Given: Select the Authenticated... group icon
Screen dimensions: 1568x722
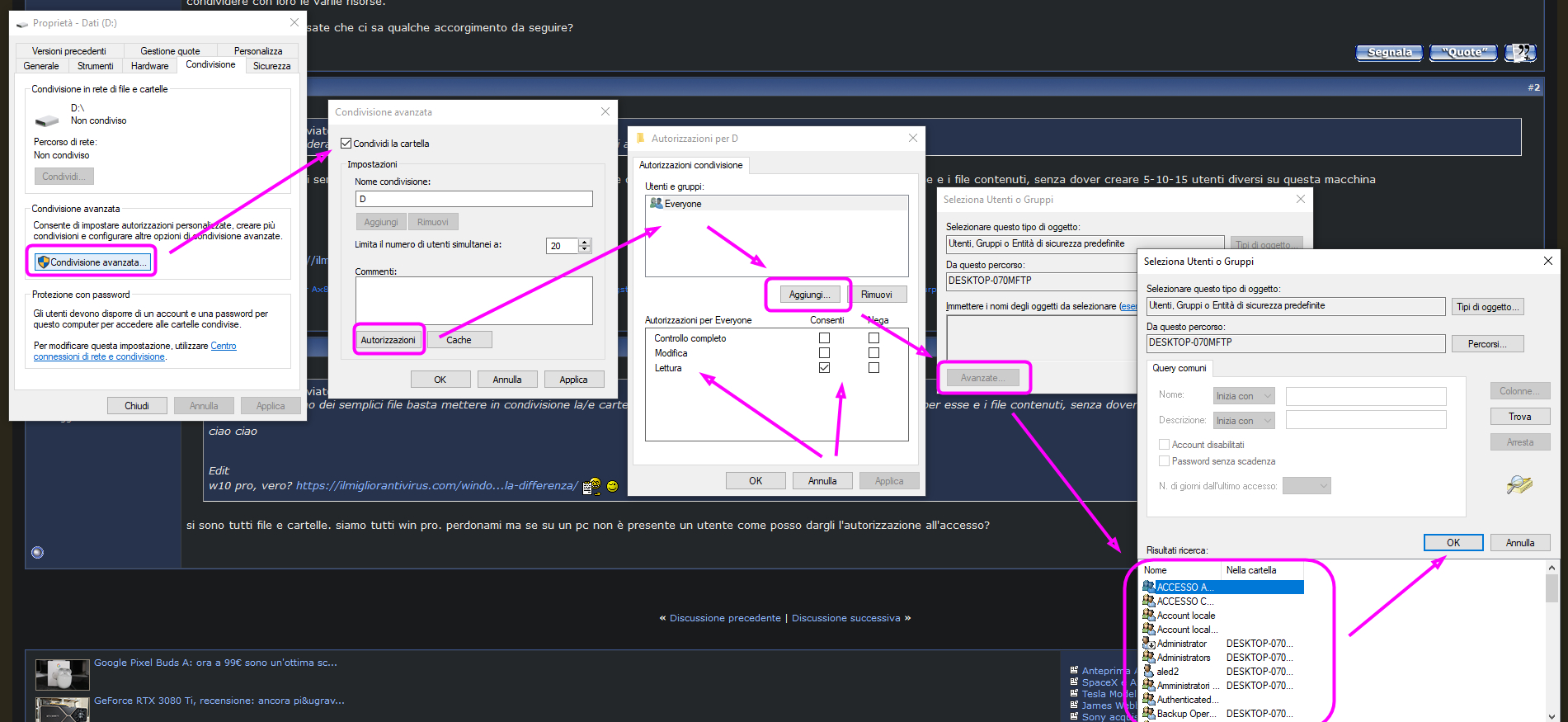Looking at the screenshot, I should pos(1148,699).
